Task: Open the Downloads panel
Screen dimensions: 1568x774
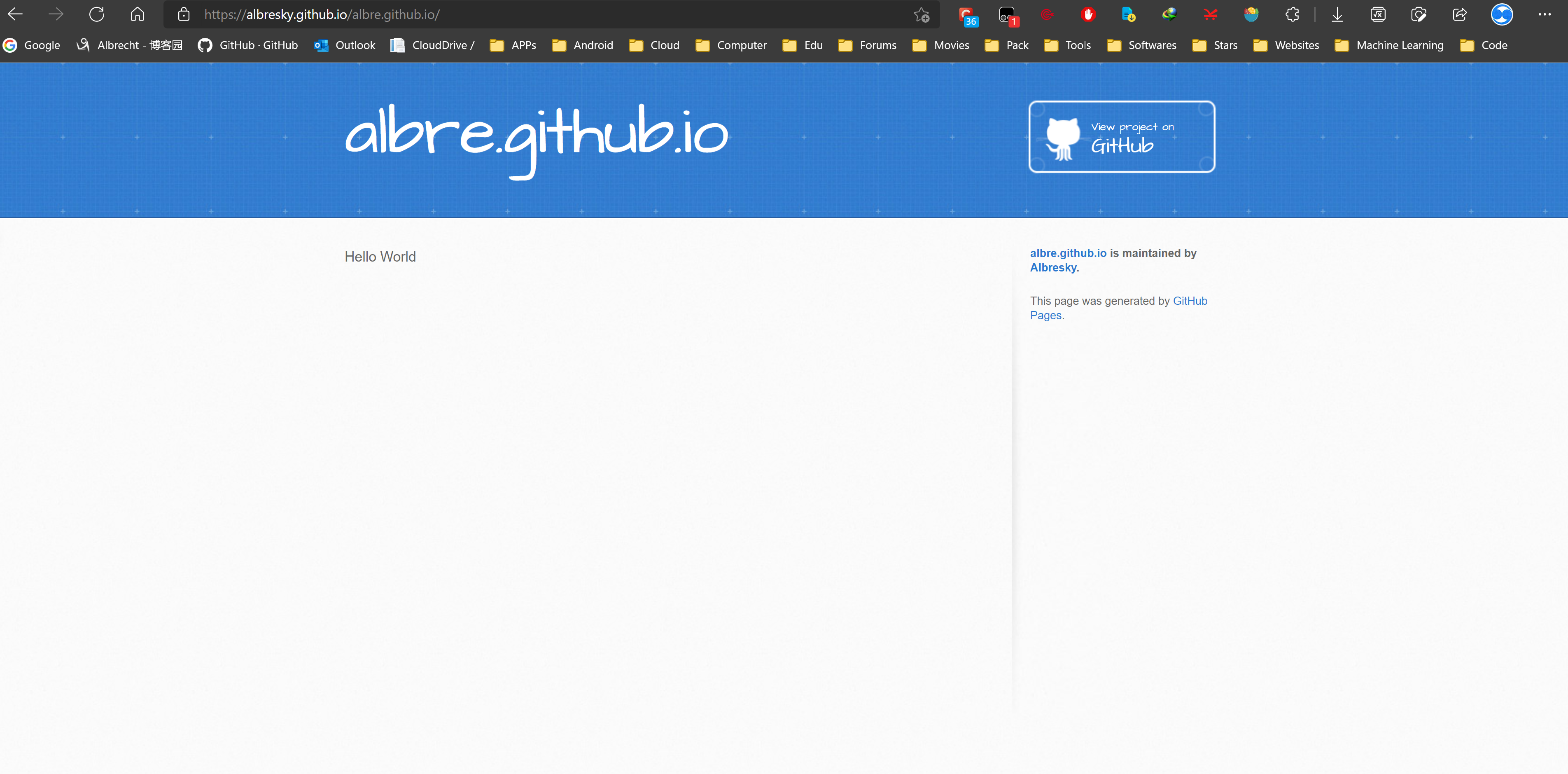Action: coord(1337,14)
